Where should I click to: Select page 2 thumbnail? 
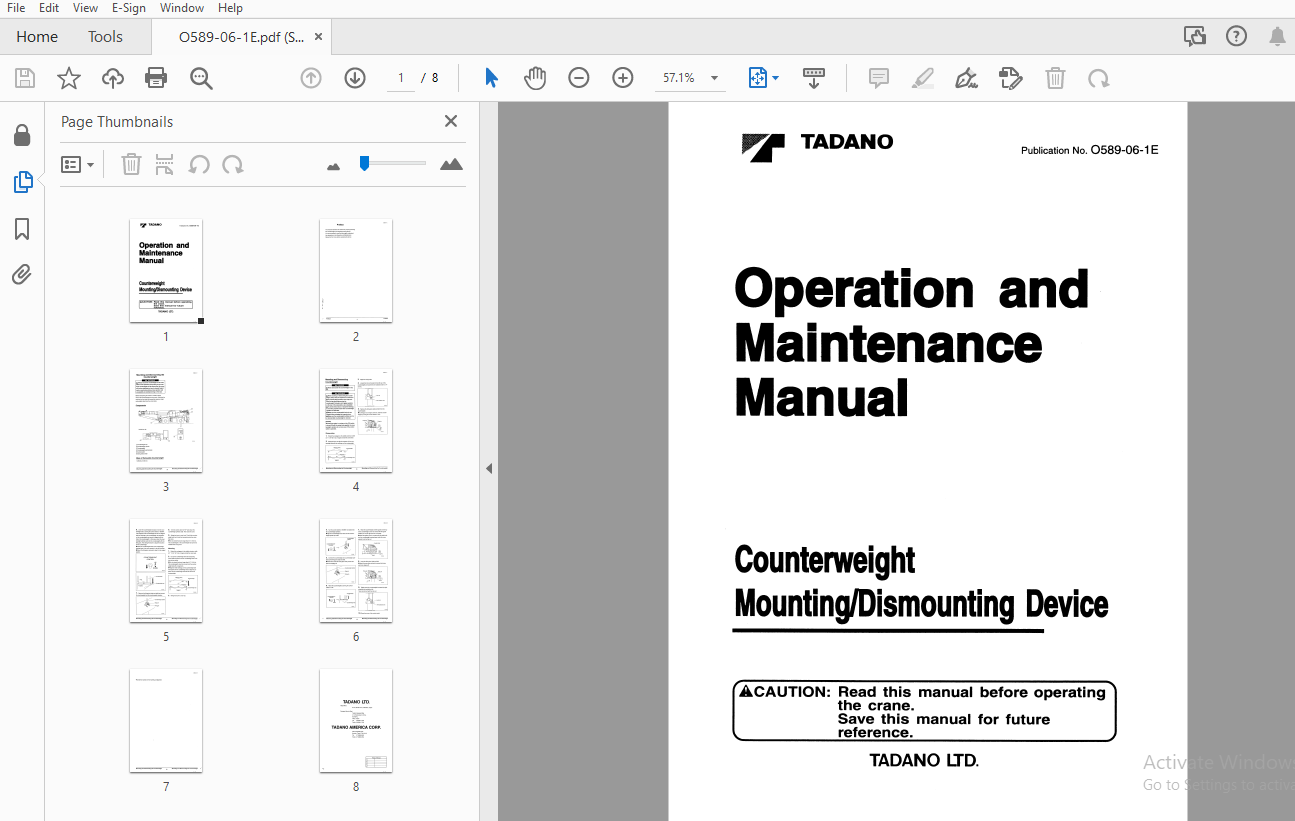click(x=356, y=271)
